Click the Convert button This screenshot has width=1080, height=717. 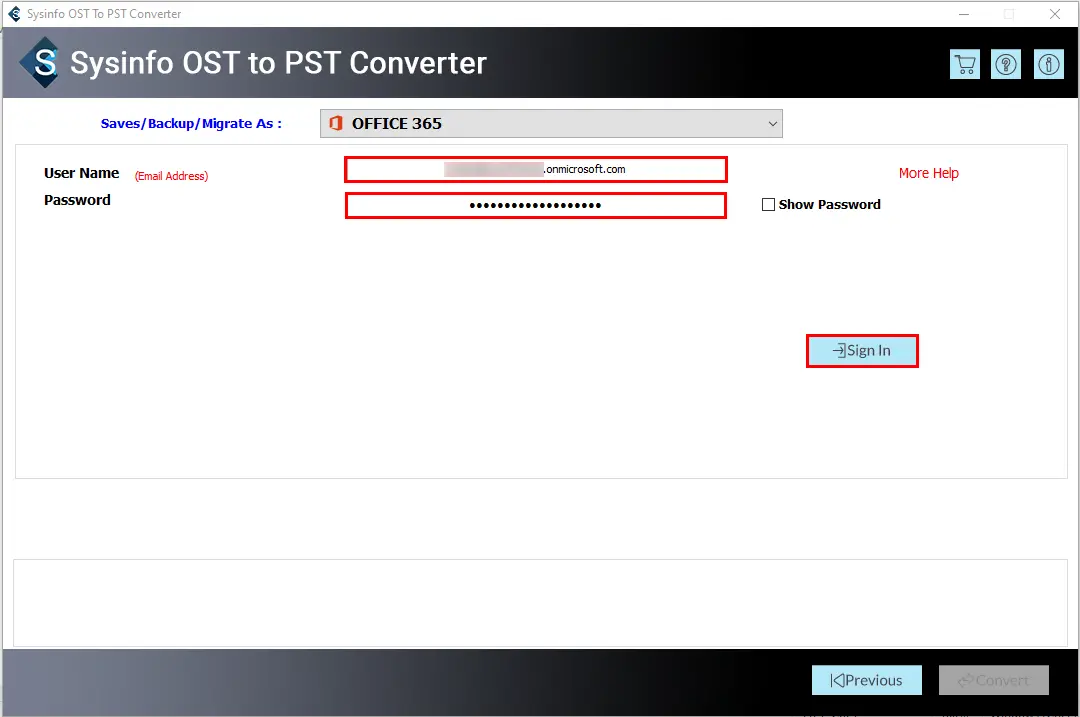tap(994, 680)
